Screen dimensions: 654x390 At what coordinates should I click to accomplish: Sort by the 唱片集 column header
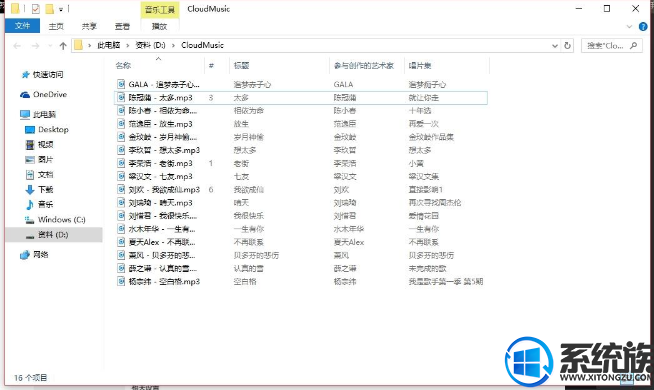(x=420, y=65)
